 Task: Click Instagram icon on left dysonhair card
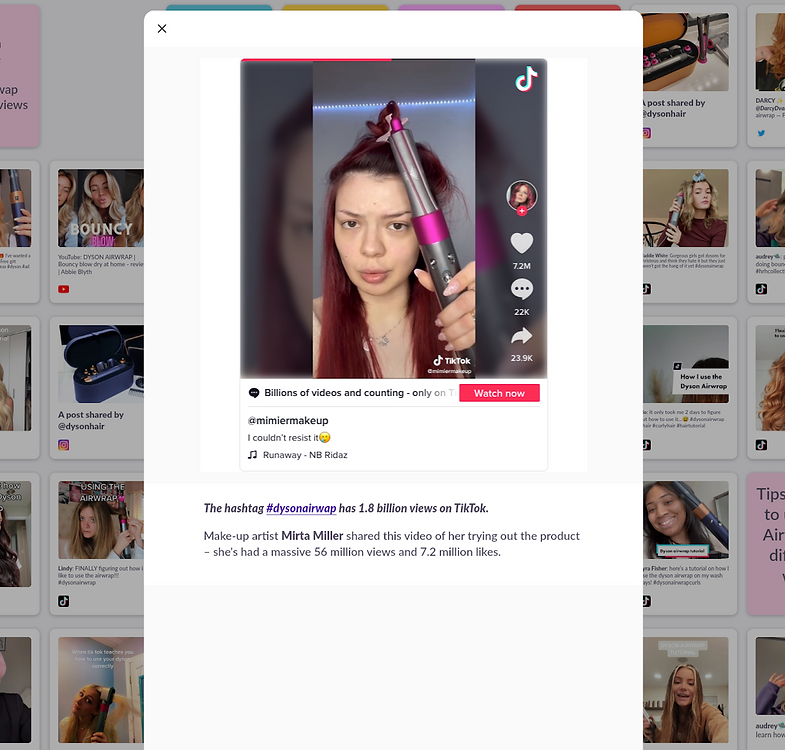click(64, 445)
